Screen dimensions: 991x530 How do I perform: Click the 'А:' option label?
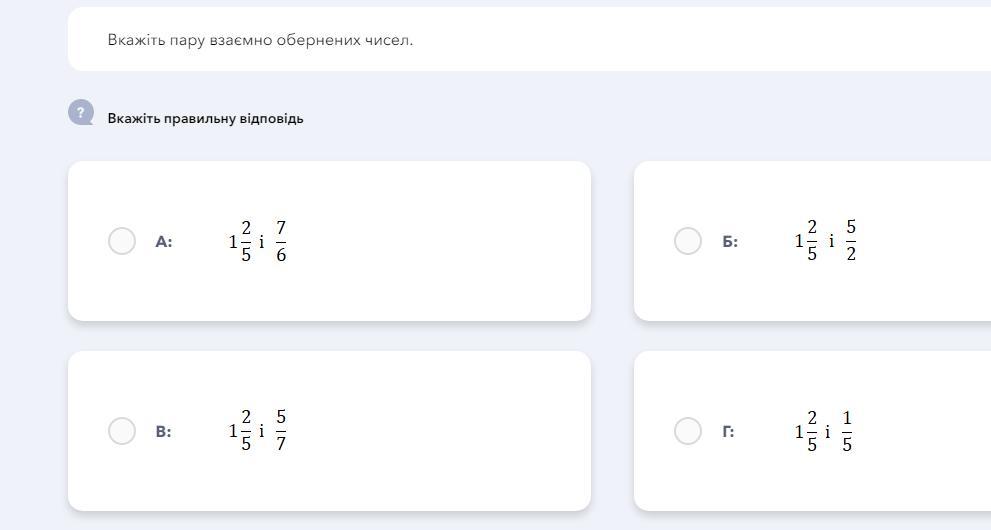(x=164, y=242)
